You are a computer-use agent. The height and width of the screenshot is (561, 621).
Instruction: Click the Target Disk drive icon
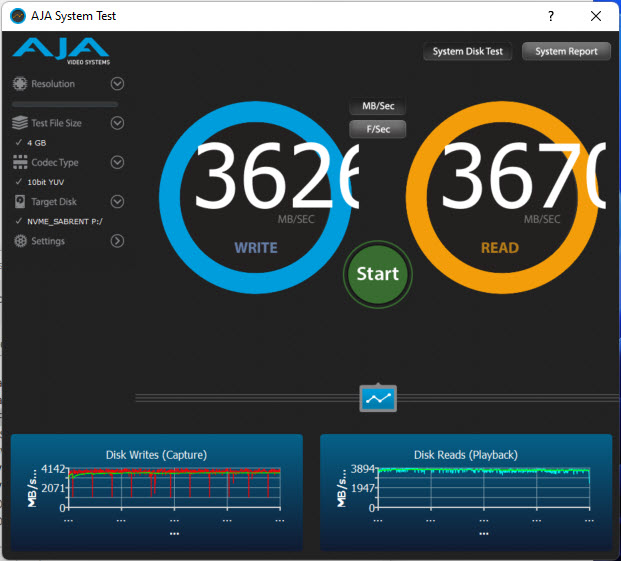coord(20,202)
